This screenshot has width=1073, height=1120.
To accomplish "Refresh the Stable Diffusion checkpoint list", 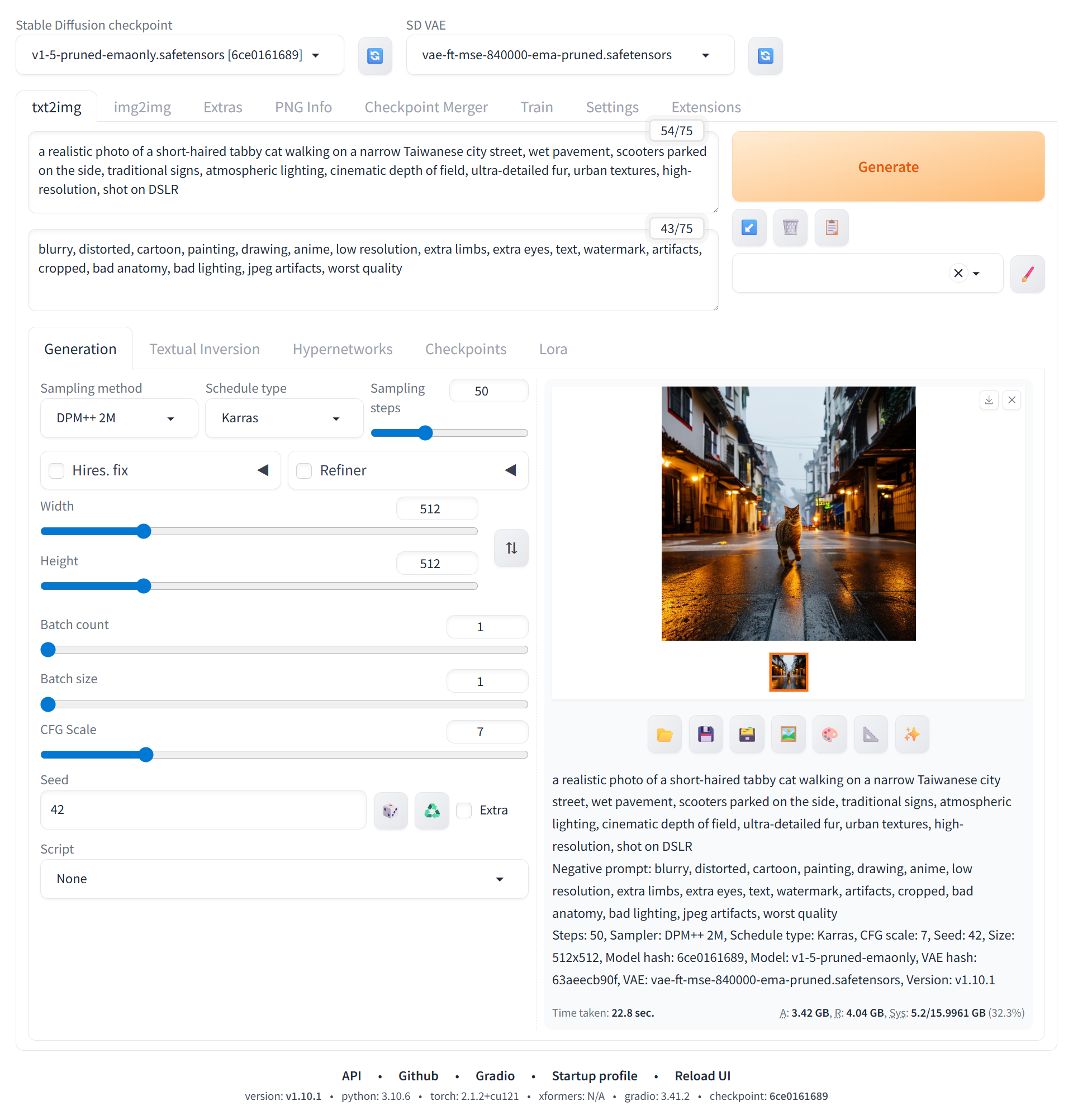I will [x=374, y=55].
